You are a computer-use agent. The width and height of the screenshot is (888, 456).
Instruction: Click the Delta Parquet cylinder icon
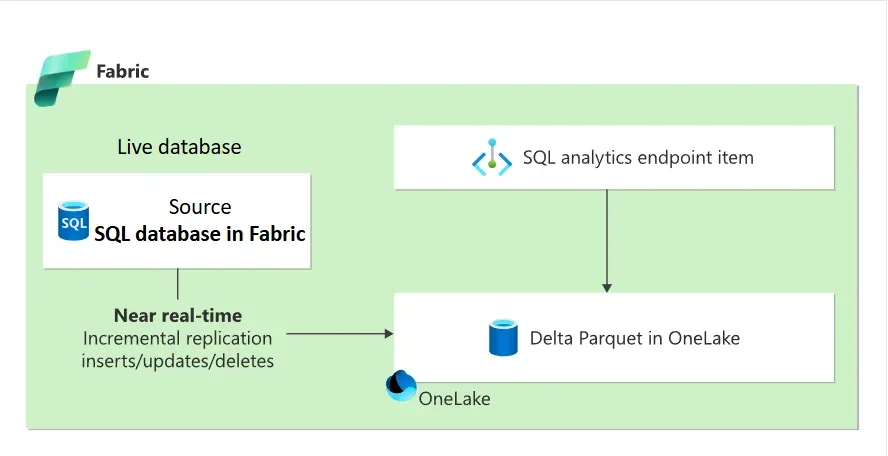pos(502,338)
